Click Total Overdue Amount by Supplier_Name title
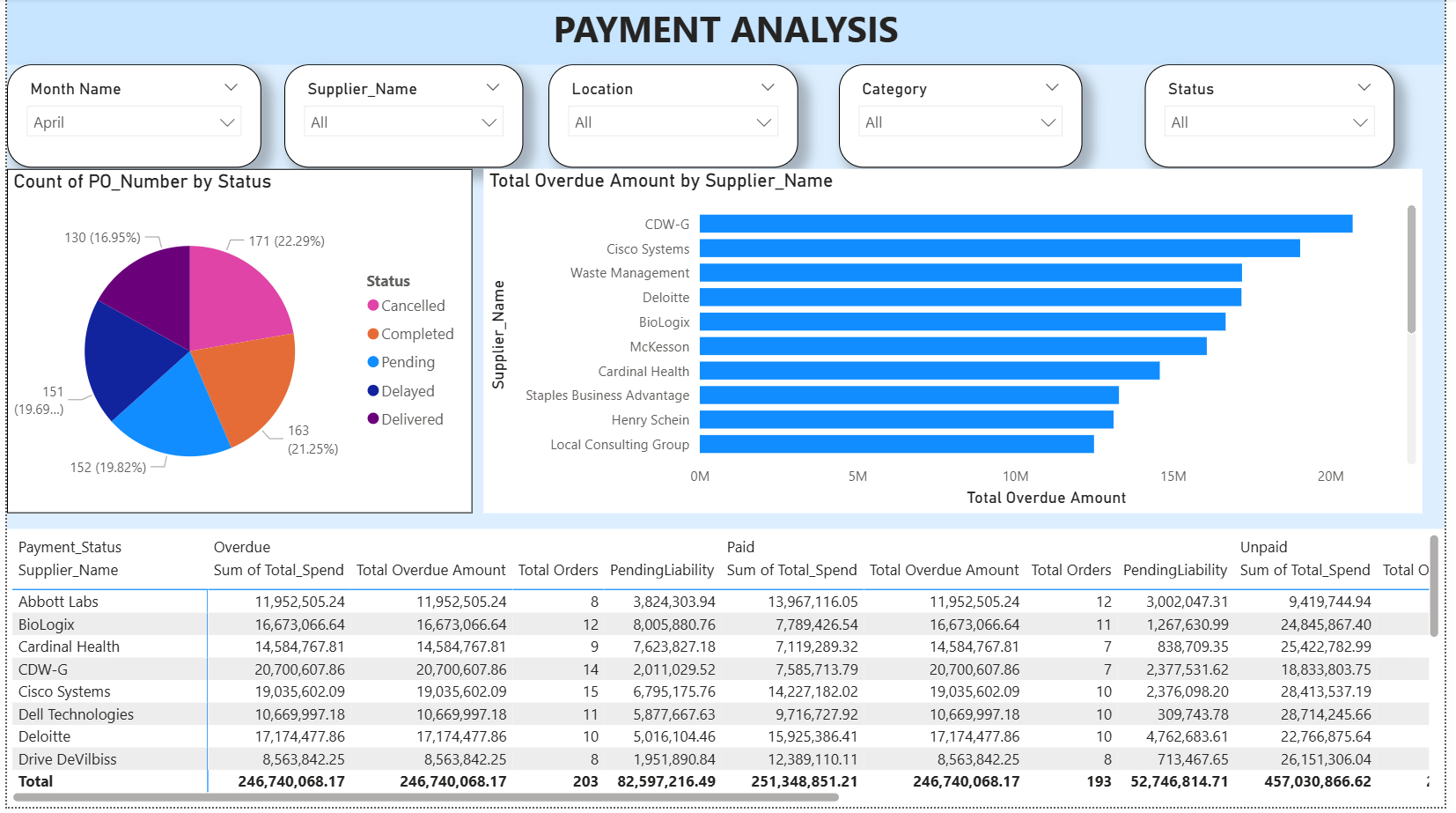The image size is (1456, 813). coord(661,181)
